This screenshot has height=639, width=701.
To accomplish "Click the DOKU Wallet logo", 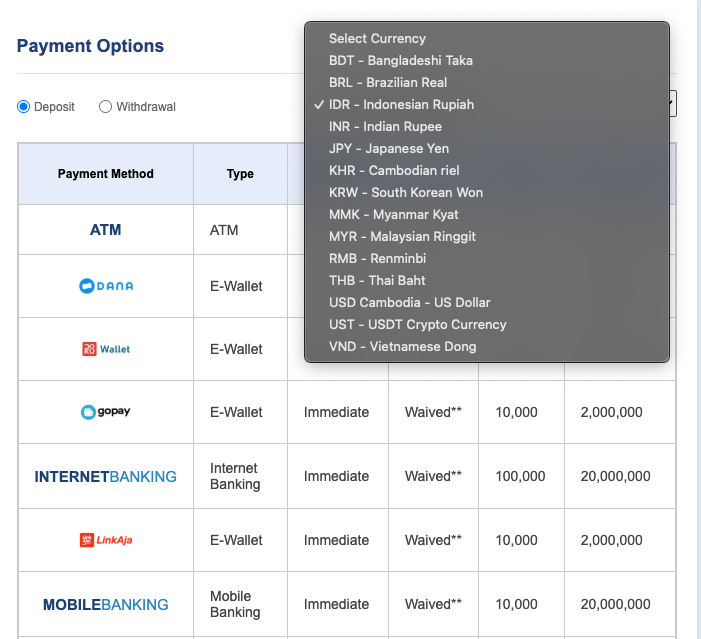I will click(105, 349).
